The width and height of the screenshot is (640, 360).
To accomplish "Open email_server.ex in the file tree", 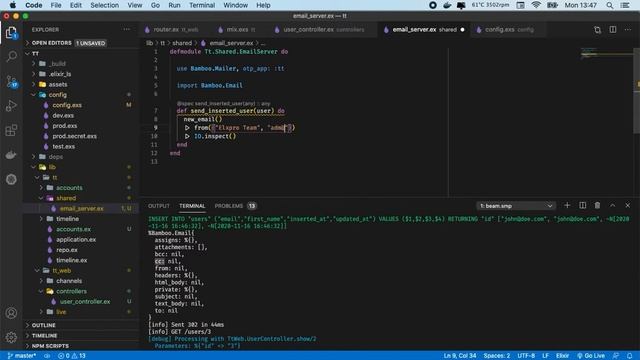I will [x=82, y=209].
